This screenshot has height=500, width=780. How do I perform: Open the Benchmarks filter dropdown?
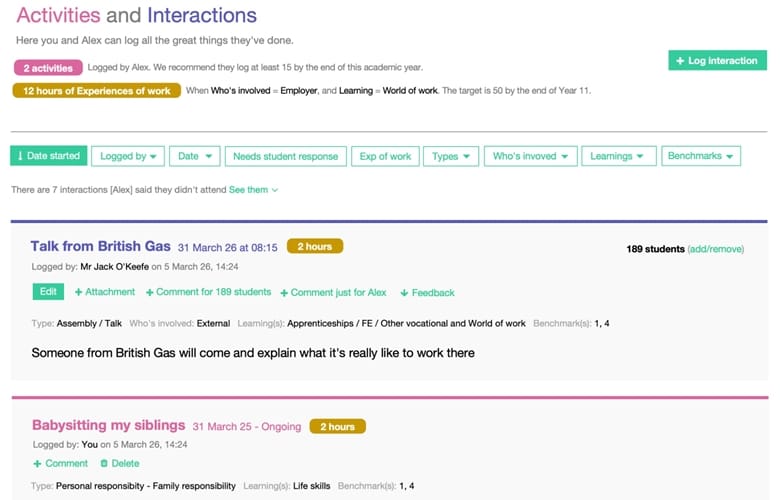coord(701,156)
